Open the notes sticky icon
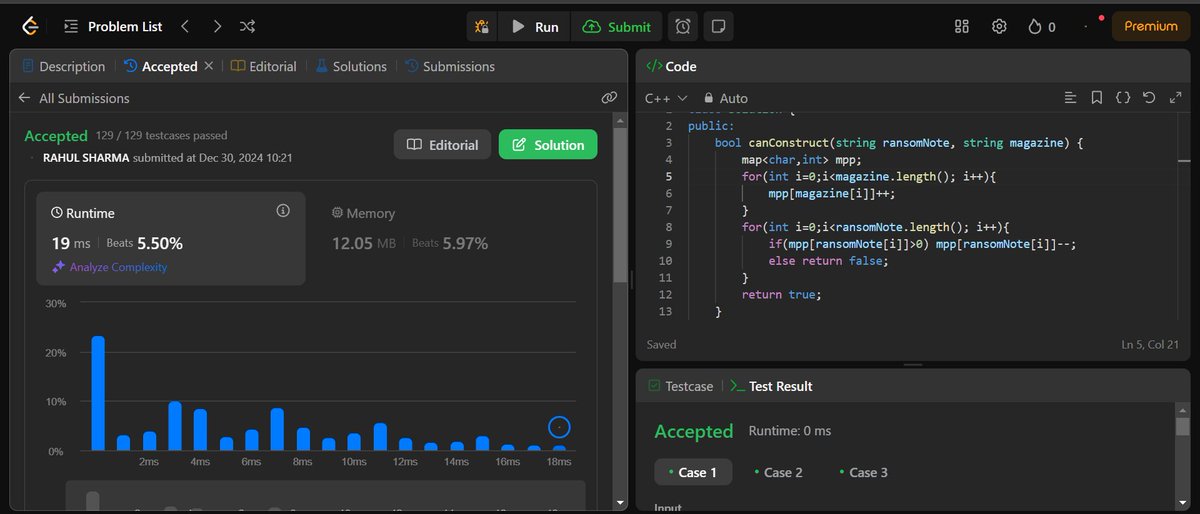 coord(716,27)
